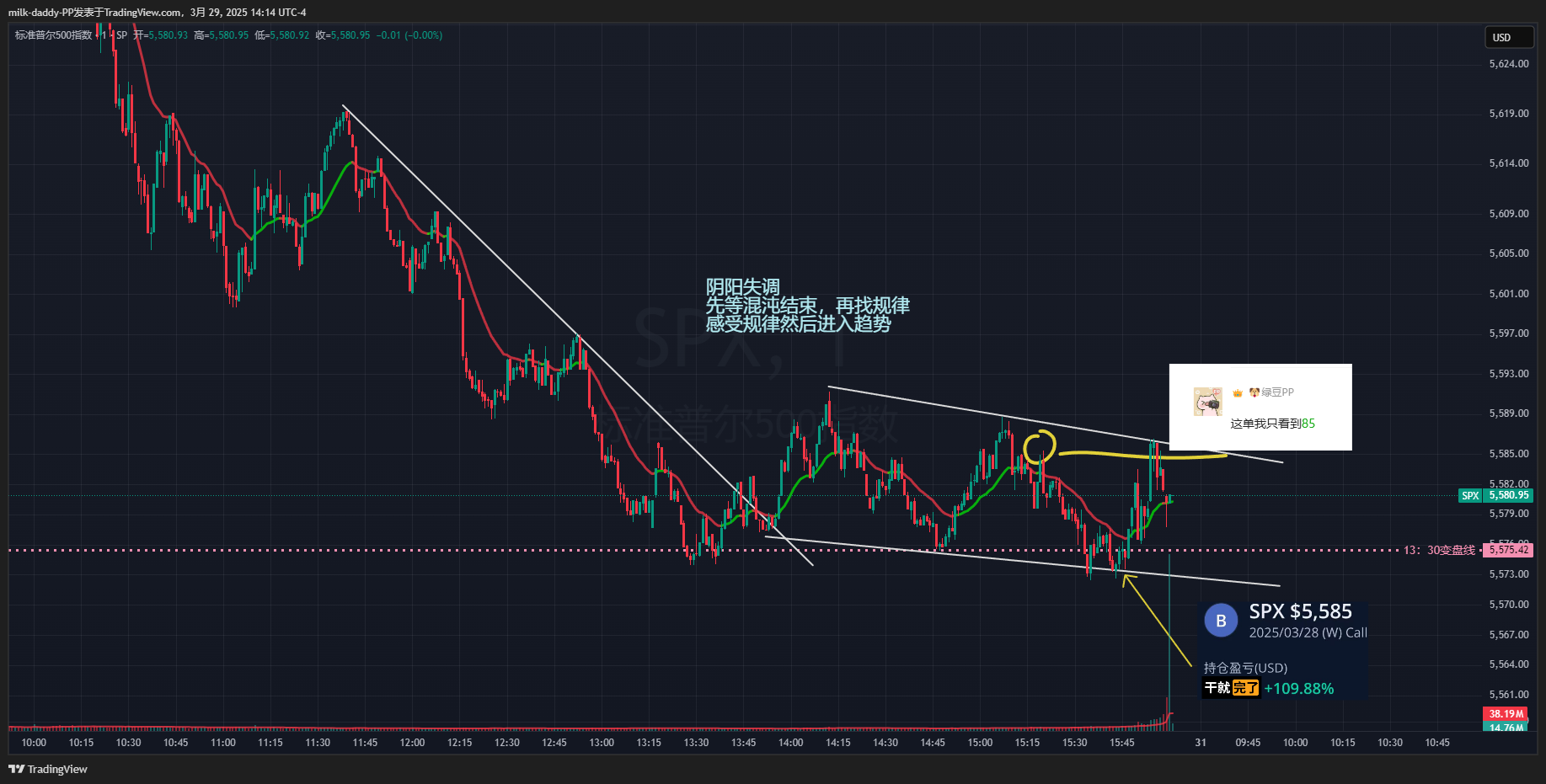Image resolution: width=1546 pixels, height=784 pixels.
Task: Click the 14:00 label on the time axis
Action: (x=790, y=742)
